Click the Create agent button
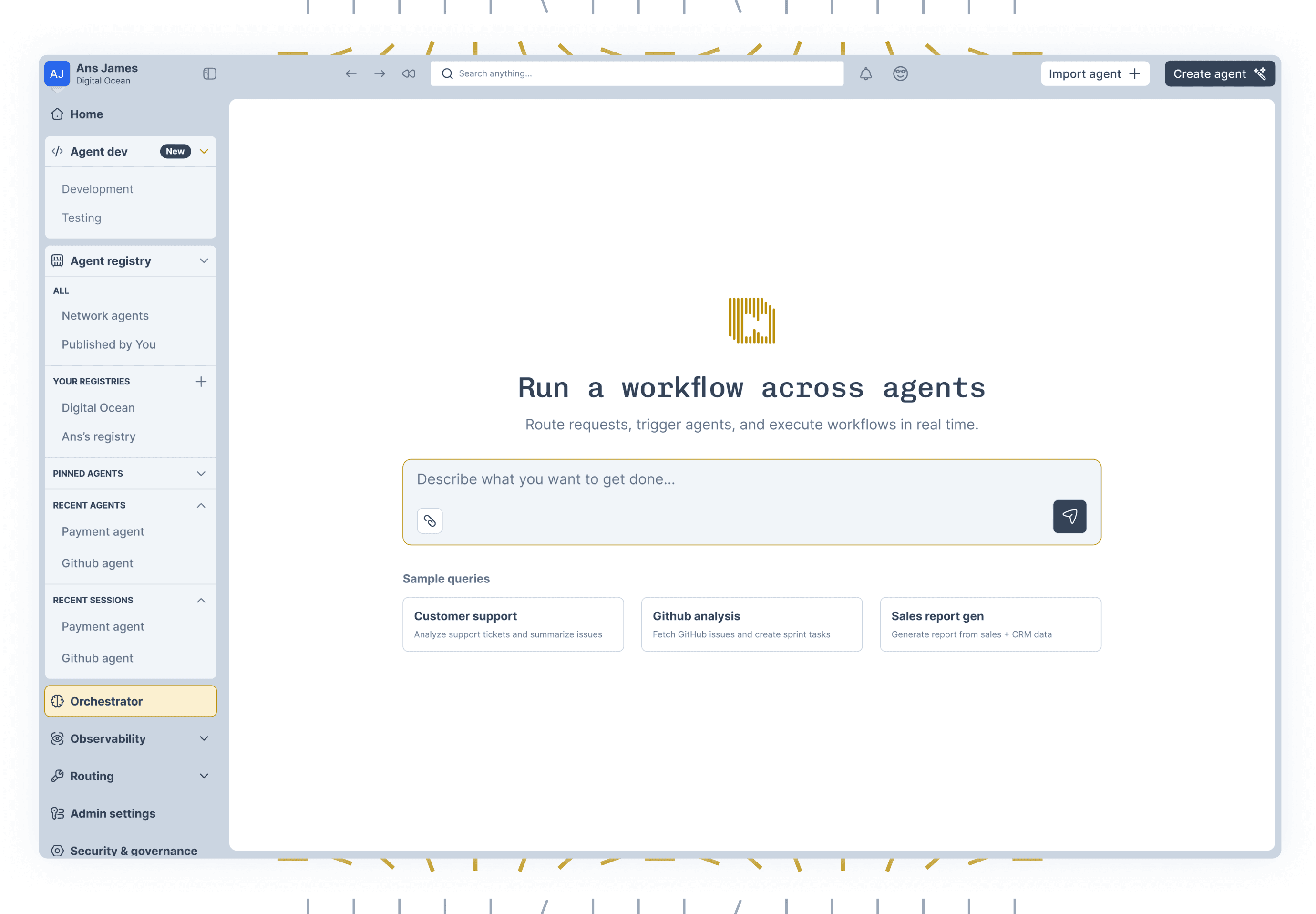 [1219, 73]
